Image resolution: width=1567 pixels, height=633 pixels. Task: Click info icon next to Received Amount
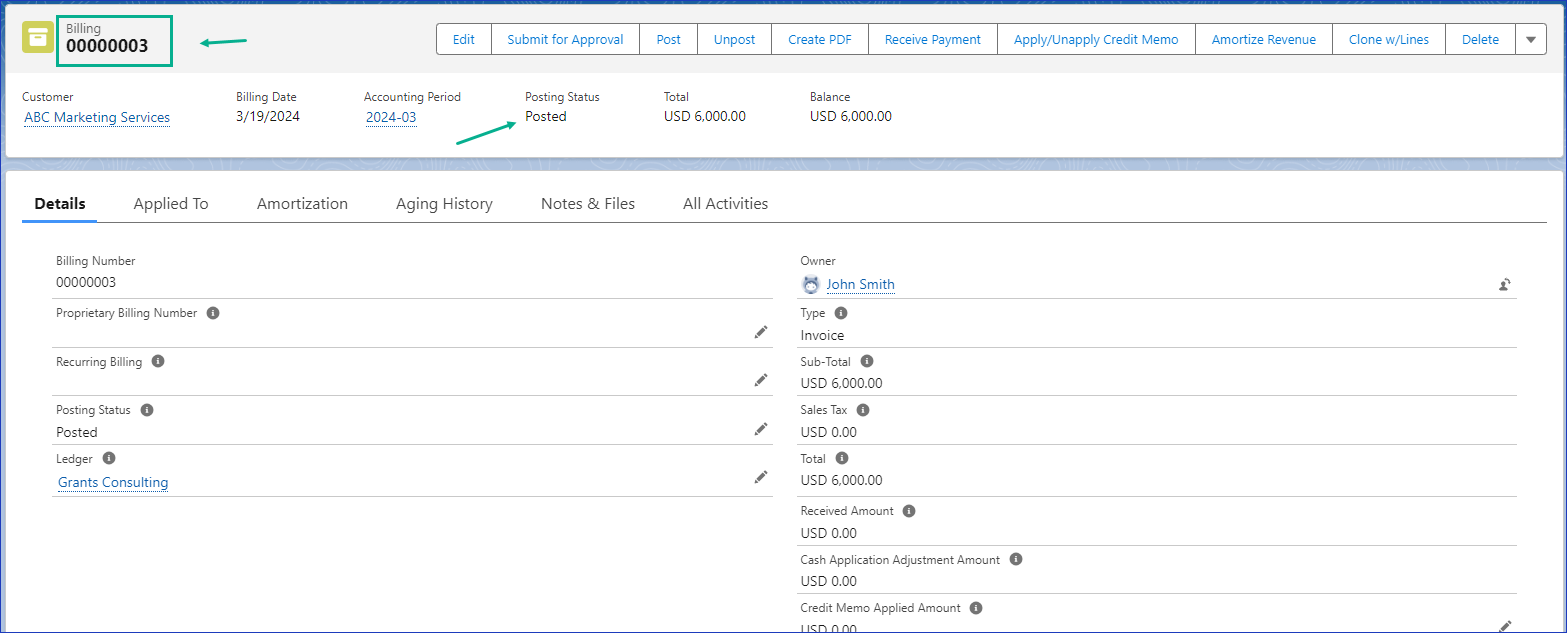pyautogui.click(x=909, y=511)
